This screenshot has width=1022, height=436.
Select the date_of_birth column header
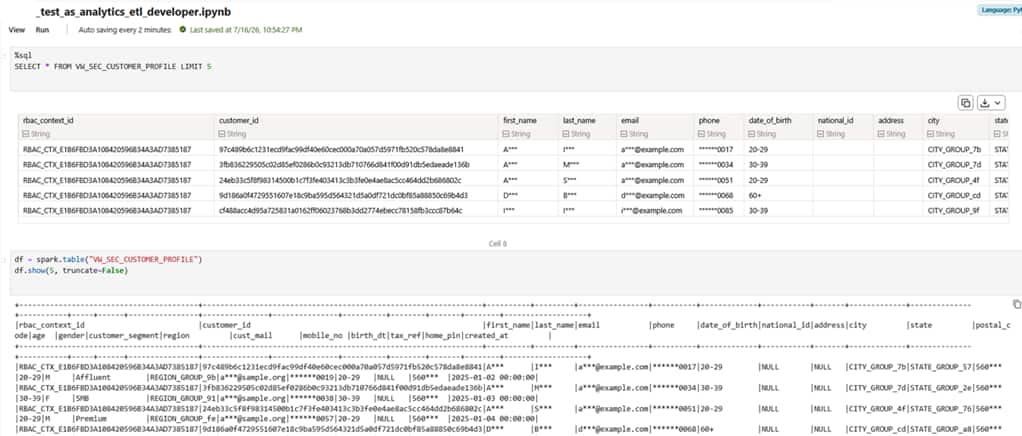(769, 121)
